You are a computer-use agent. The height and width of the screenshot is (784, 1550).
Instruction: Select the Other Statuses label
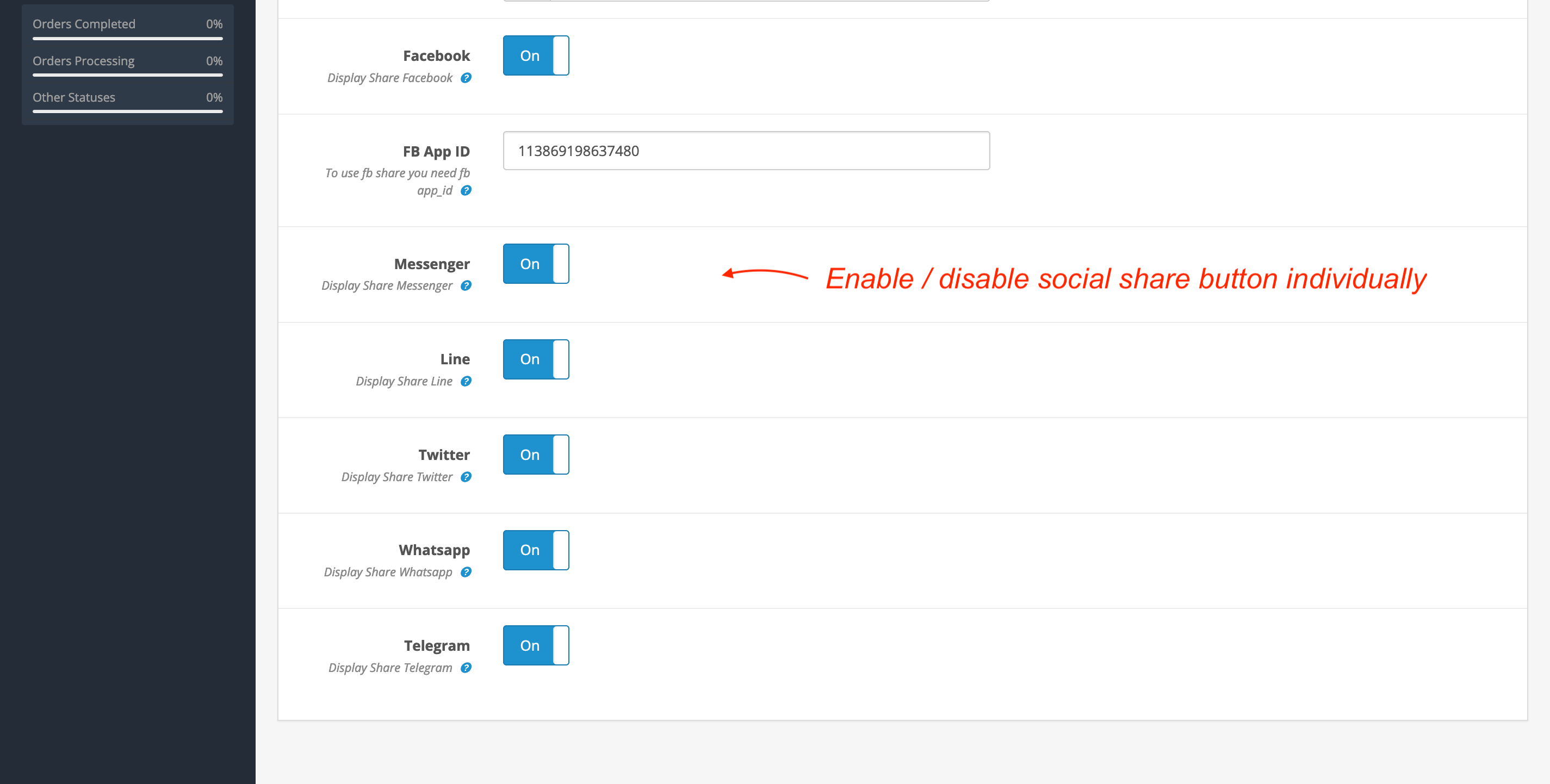click(x=73, y=97)
